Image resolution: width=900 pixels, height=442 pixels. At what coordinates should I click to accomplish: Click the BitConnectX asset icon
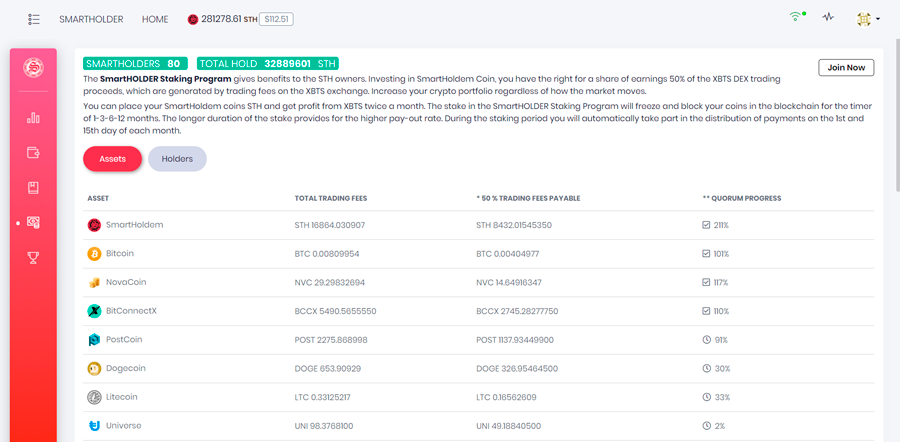click(94, 311)
